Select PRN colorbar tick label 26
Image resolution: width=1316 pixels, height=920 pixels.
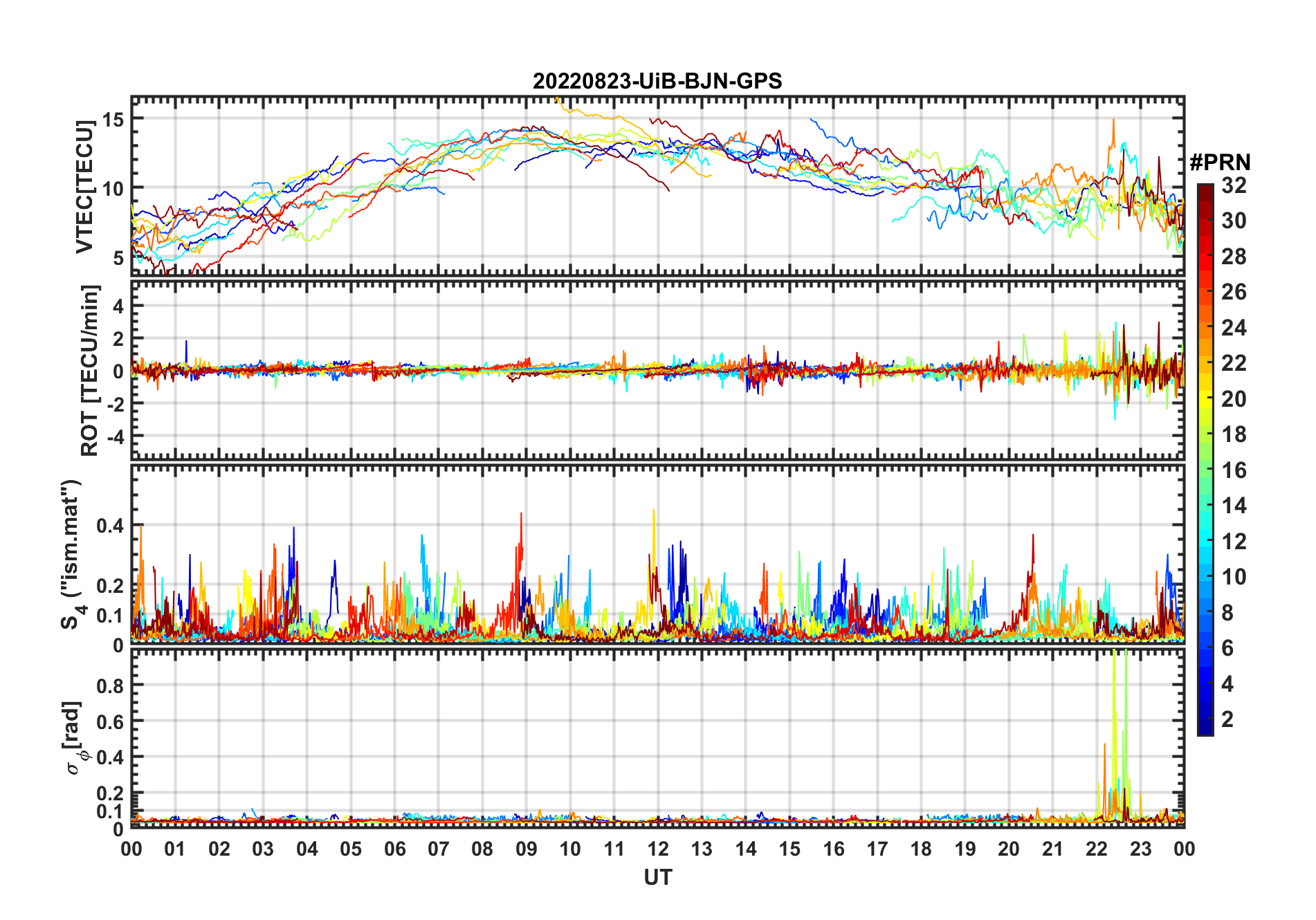[1234, 292]
